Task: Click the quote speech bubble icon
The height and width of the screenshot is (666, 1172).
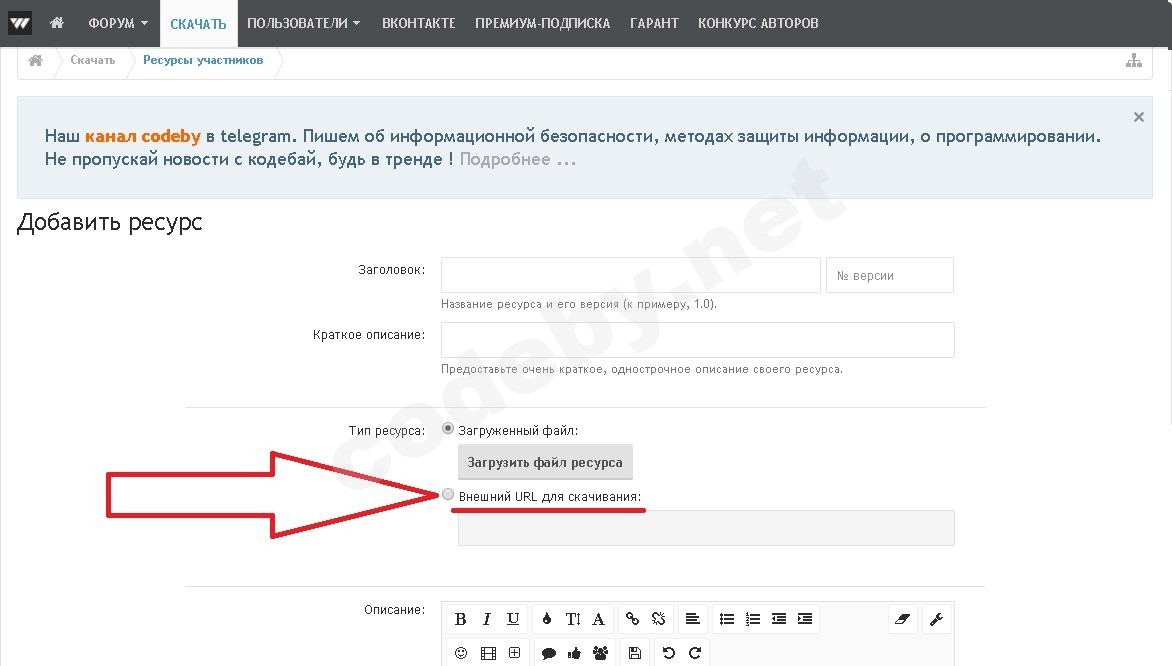Action: [x=549, y=653]
